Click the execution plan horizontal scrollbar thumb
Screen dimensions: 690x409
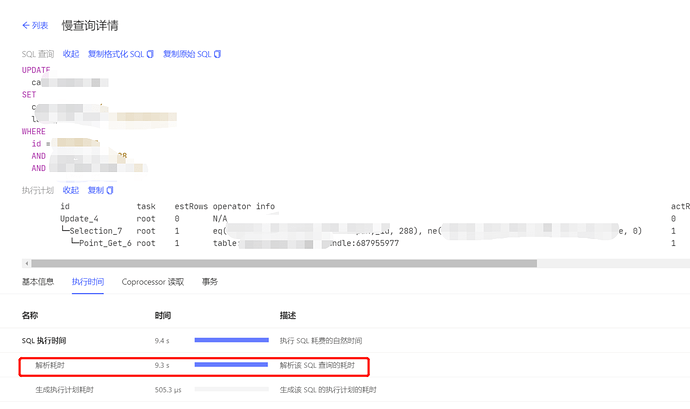[284, 263]
